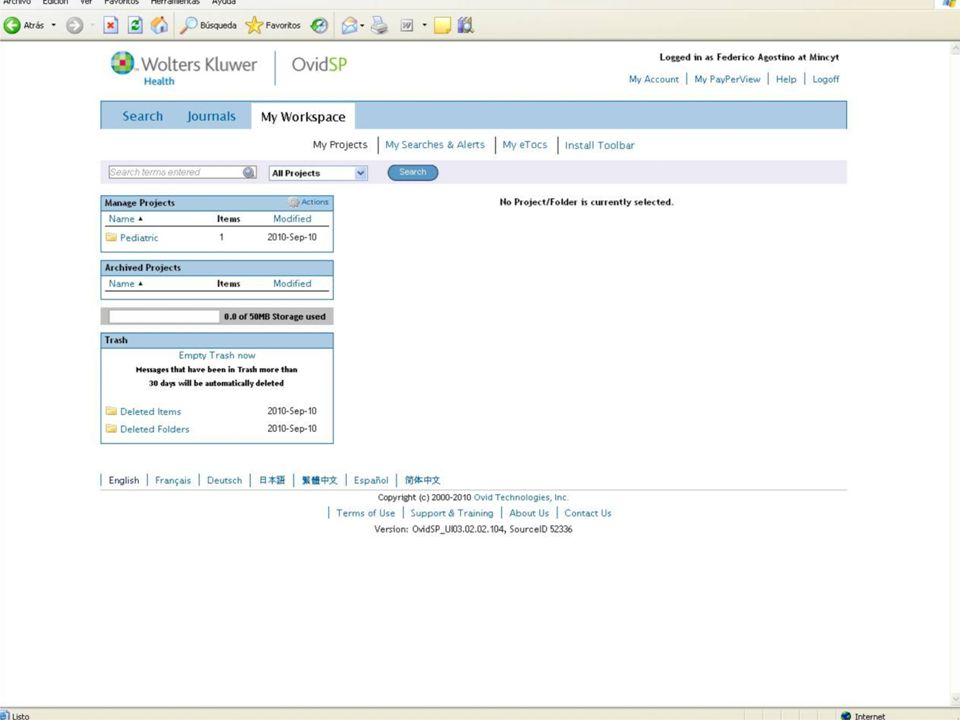Open the Help link
Viewport: 960px width, 720px height.
click(786, 79)
